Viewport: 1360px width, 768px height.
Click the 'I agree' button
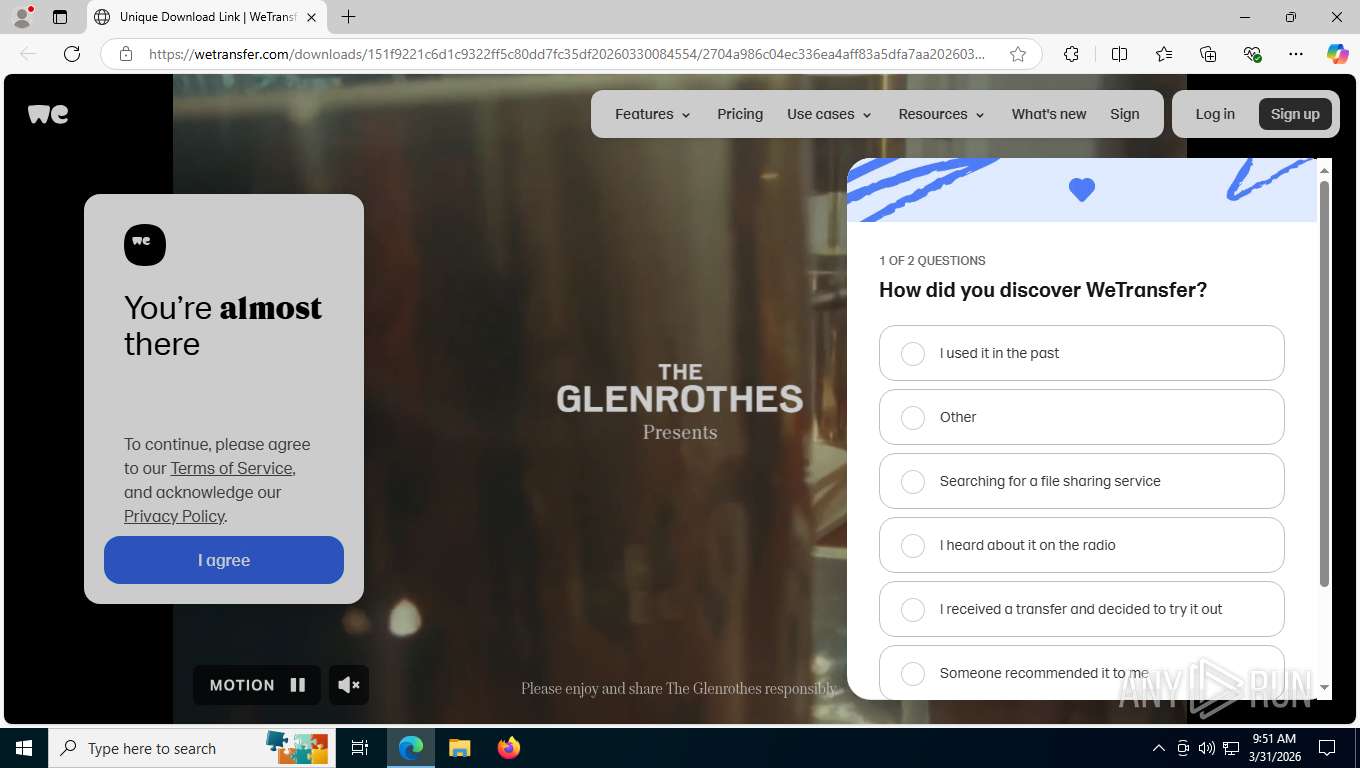[224, 560]
